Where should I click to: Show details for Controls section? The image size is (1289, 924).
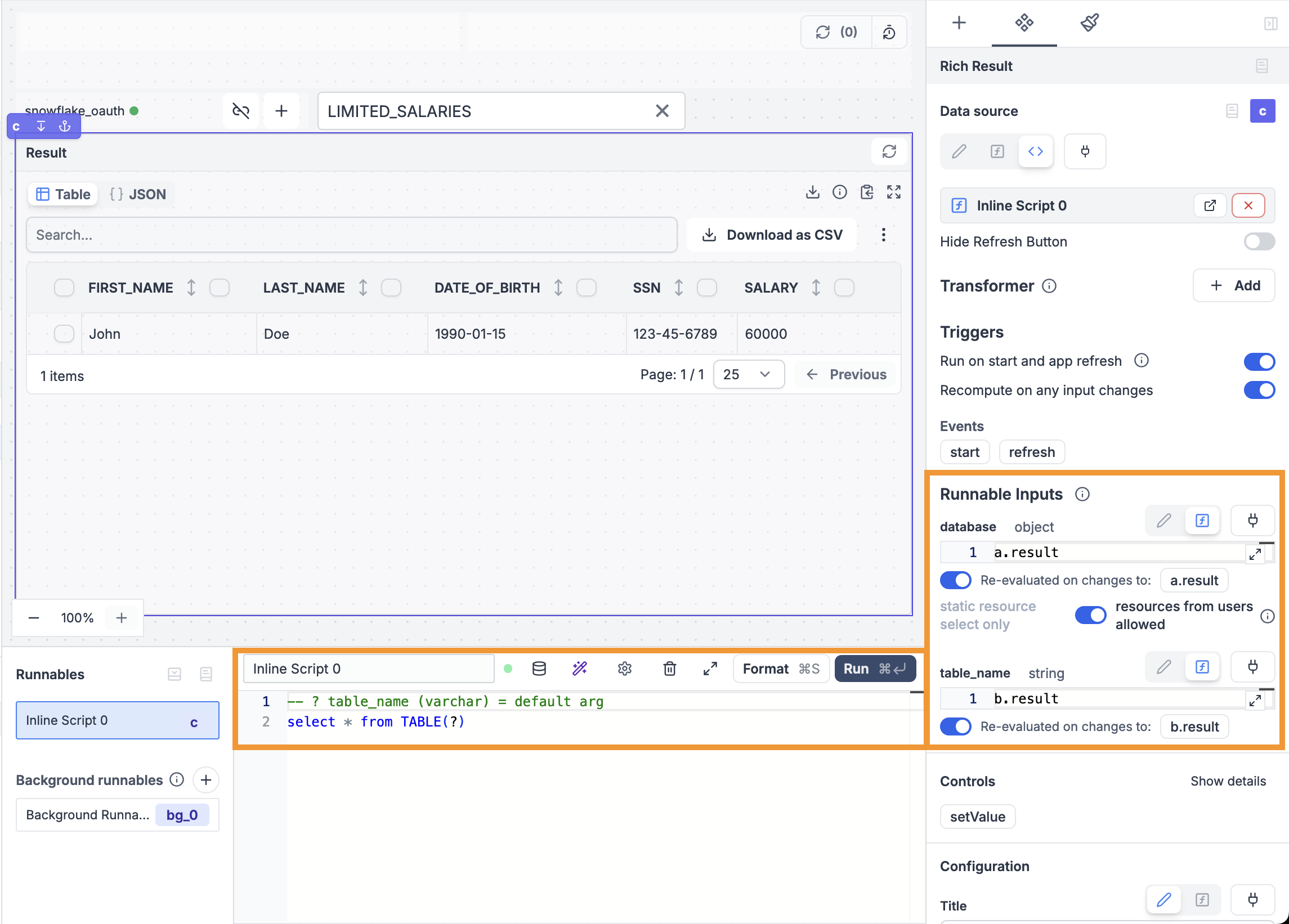point(1228,781)
